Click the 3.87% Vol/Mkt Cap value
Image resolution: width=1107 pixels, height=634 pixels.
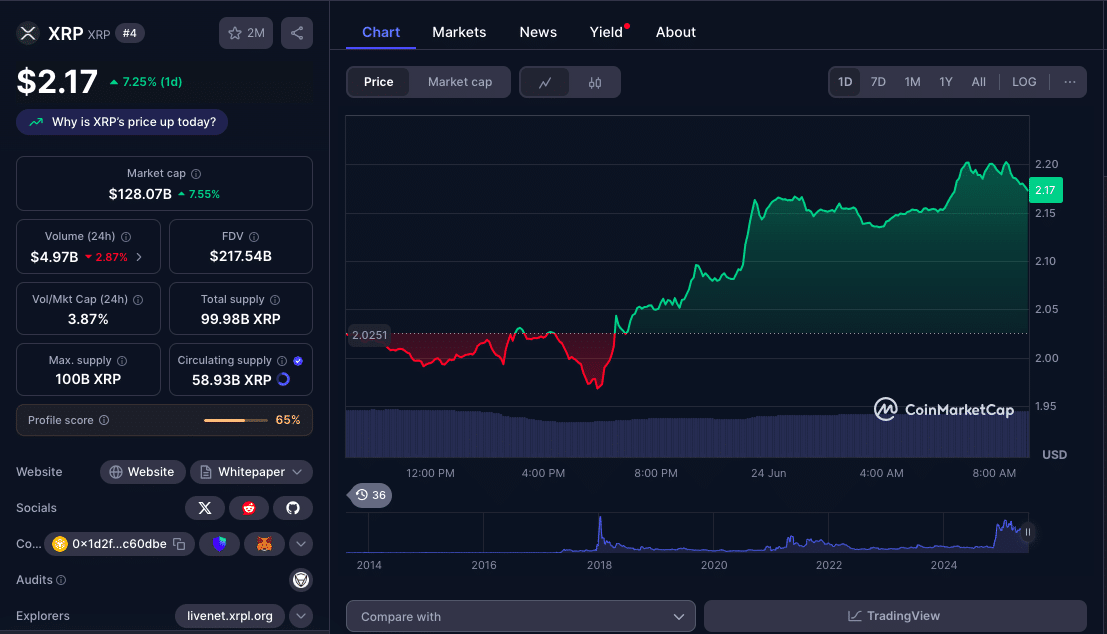(88, 319)
